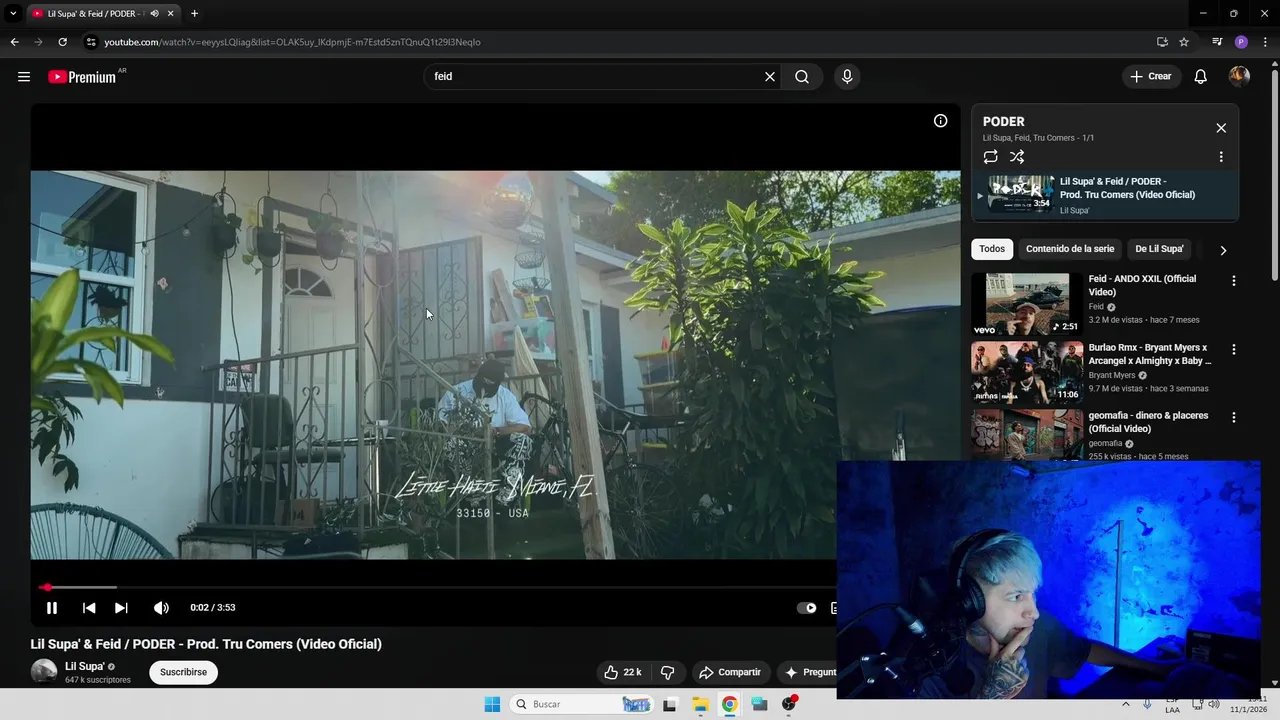
Task: Open options for Feid - ANDO XXIL
Action: (x=1233, y=281)
